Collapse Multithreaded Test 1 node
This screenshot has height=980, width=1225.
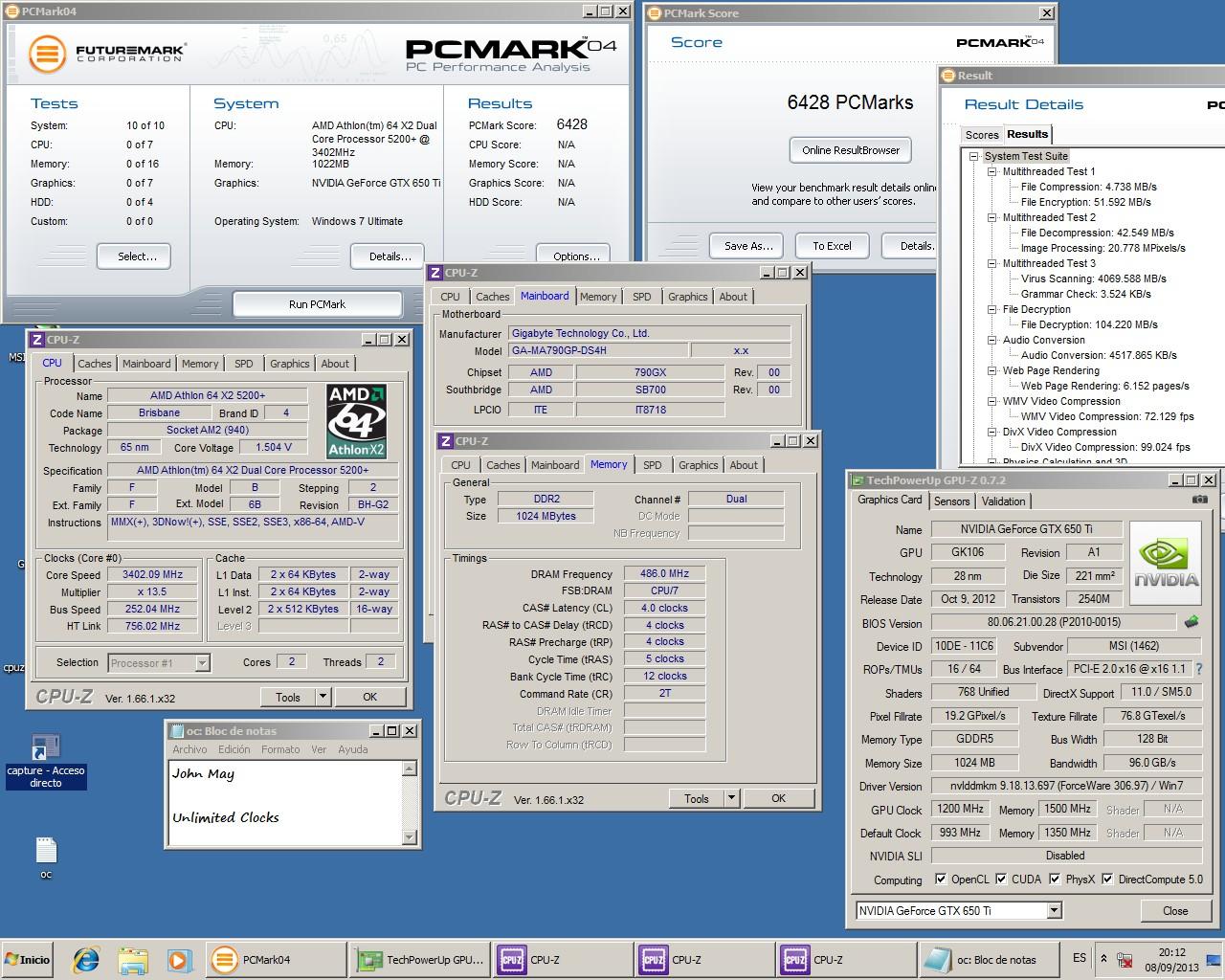pos(992,171)
